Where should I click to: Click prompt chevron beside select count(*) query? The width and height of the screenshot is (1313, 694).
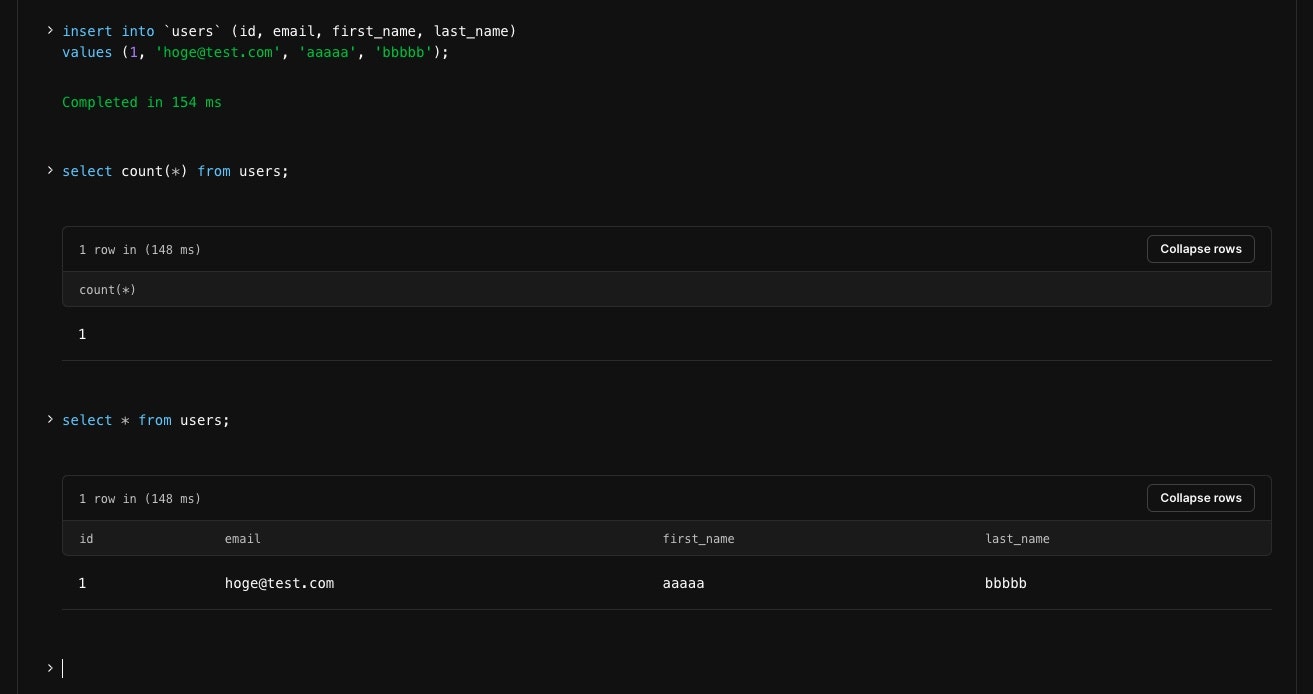click(x=50, y=171)
